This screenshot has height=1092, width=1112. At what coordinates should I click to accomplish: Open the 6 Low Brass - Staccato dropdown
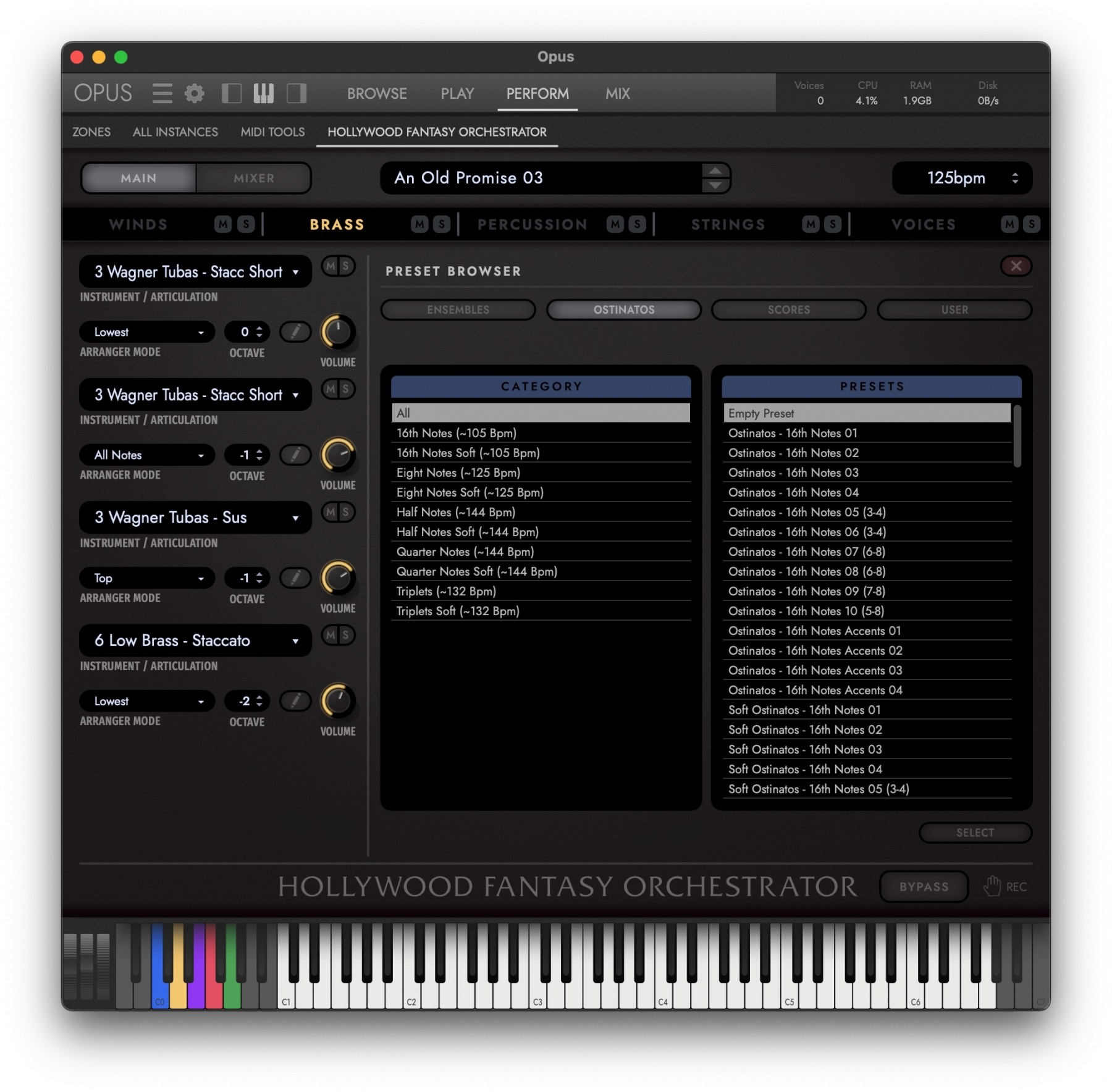(x=195, y=640)
